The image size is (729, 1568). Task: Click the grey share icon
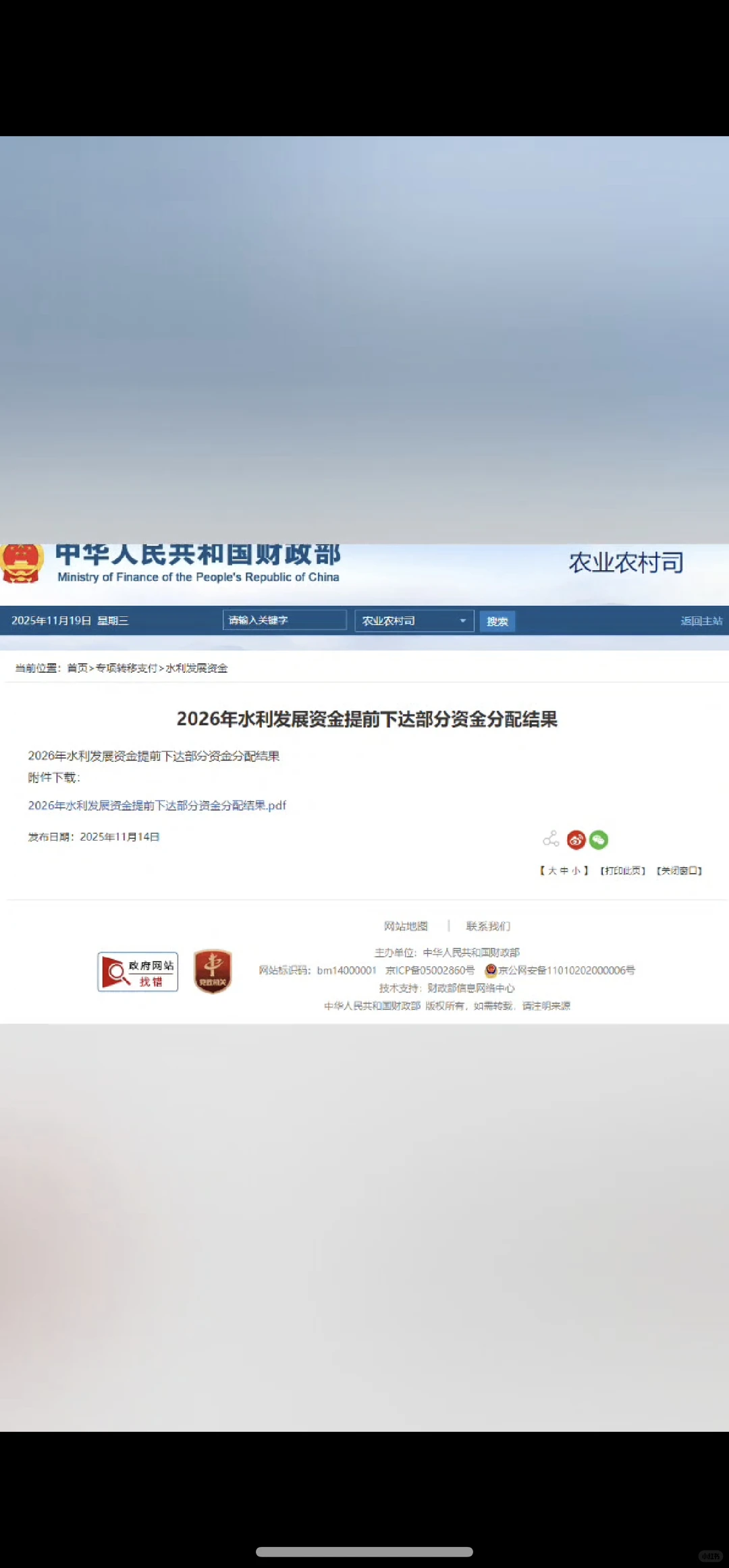click(551, 839)
